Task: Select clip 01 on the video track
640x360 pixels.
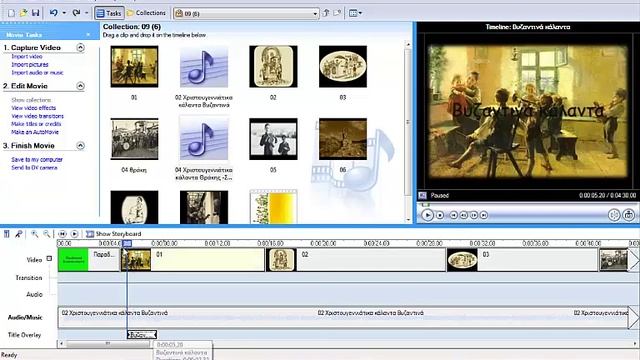Action: coord(193,260)
